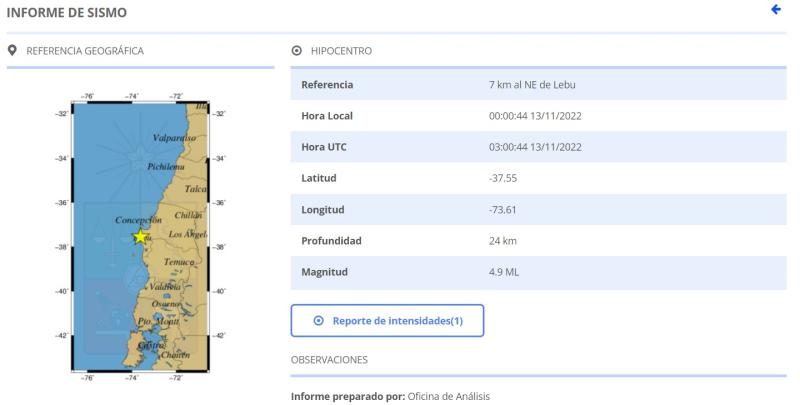
Task: Click Concepción label on the map
Action: pos(138,220)
